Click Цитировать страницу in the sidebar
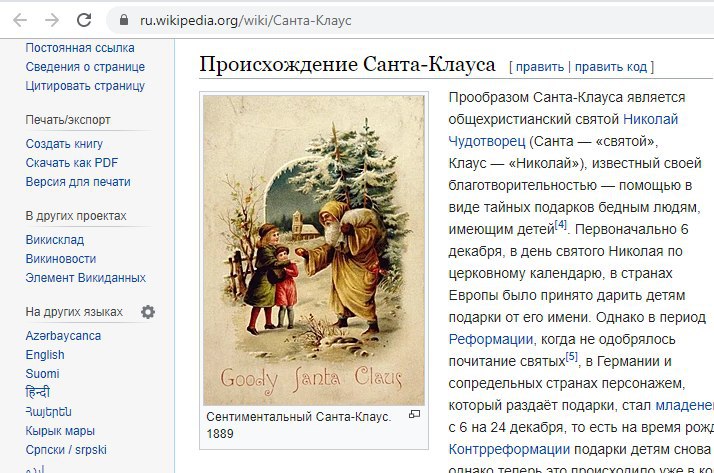 [x=85, y=86]
